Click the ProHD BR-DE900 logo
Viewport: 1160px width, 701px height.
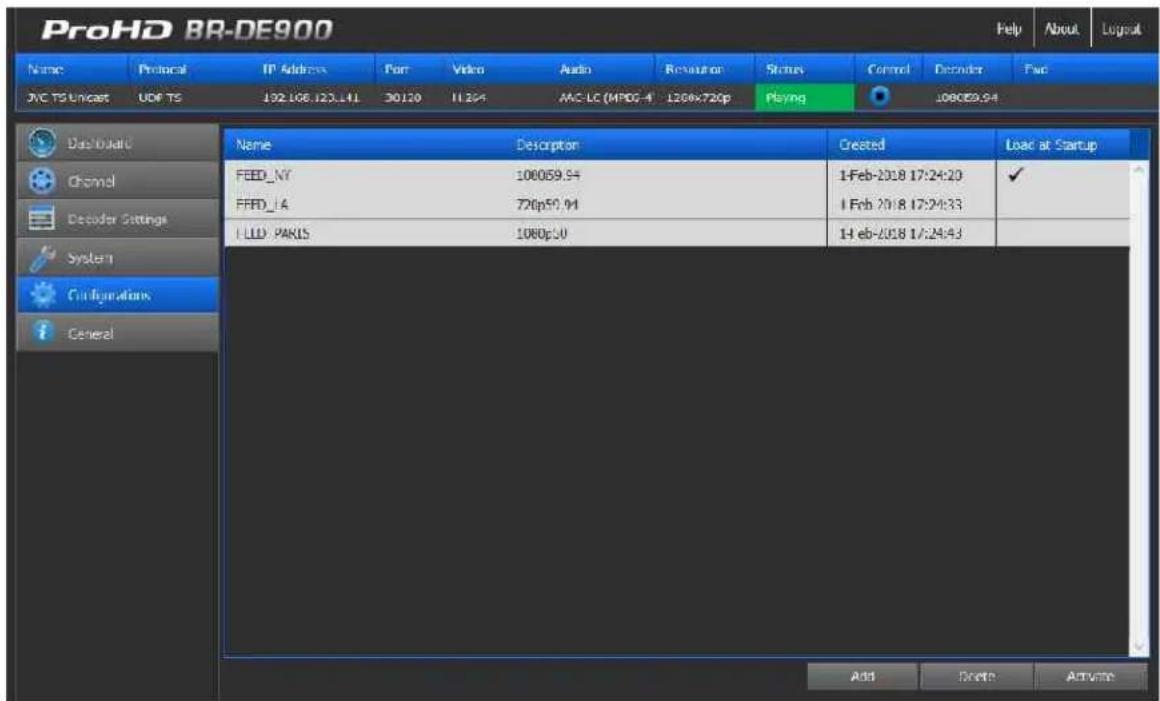point(187,30)
